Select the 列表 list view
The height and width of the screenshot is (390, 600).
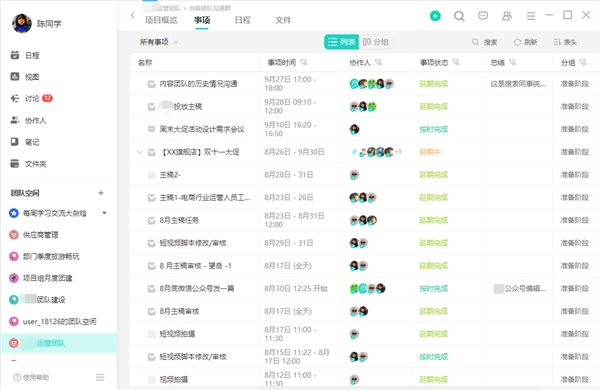click(x=341, y=42)
